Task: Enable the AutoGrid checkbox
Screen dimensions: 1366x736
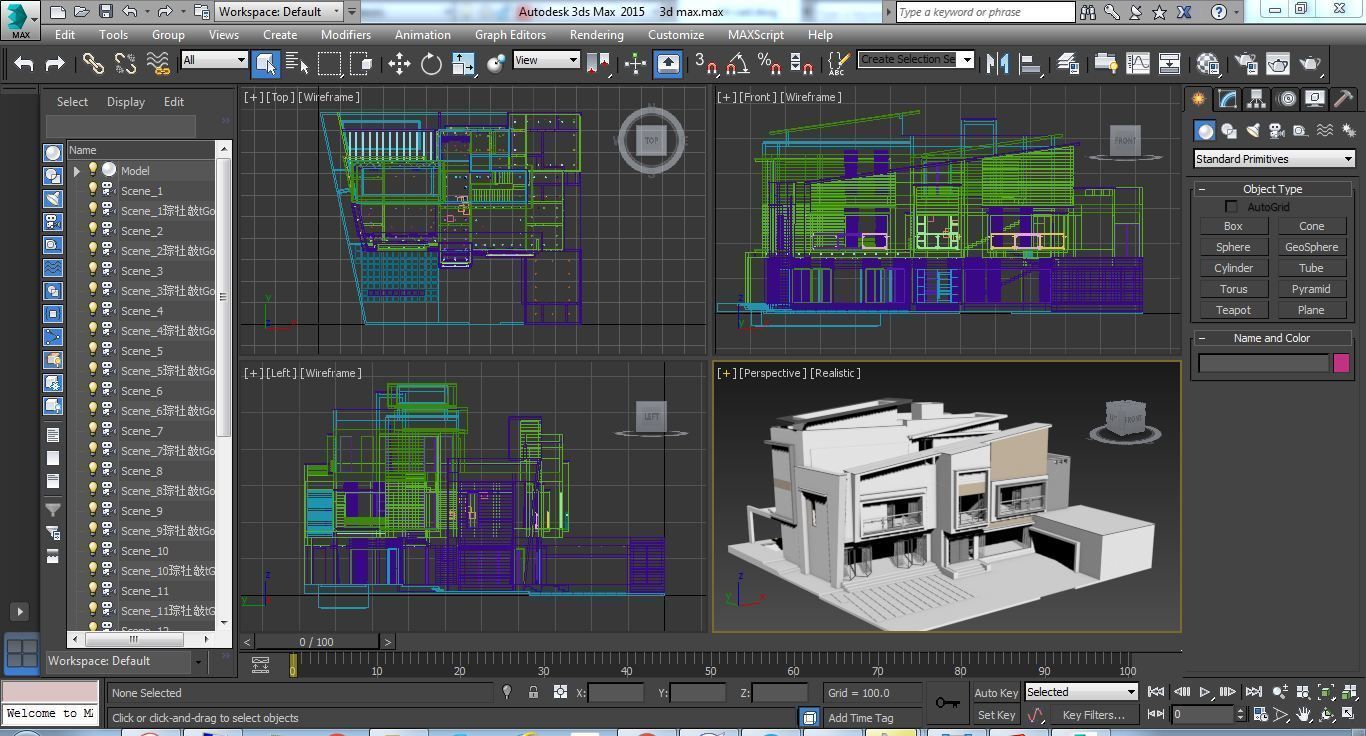Action: [x=1232, y=207]
